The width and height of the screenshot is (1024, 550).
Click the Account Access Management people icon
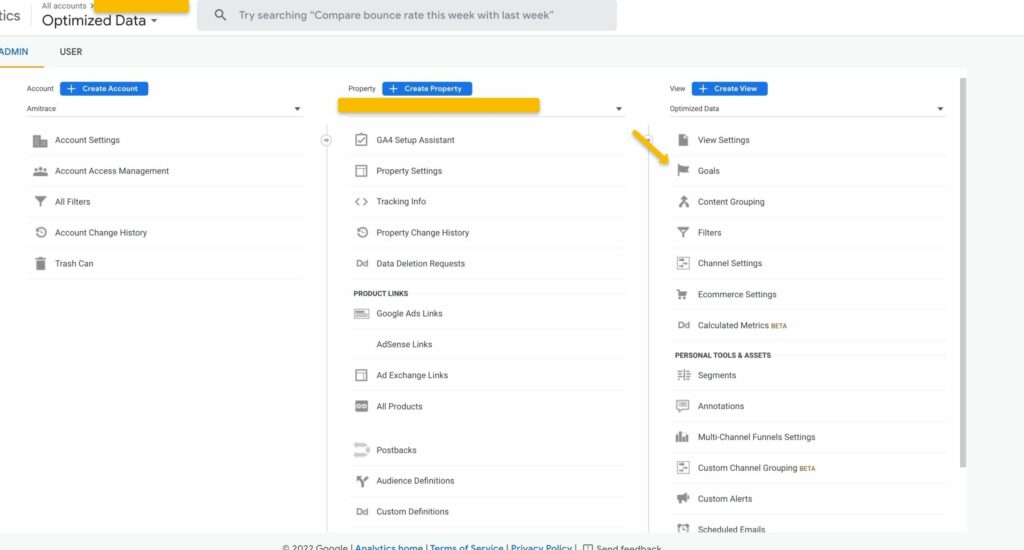pyautogui.click(x=40, y=171)
